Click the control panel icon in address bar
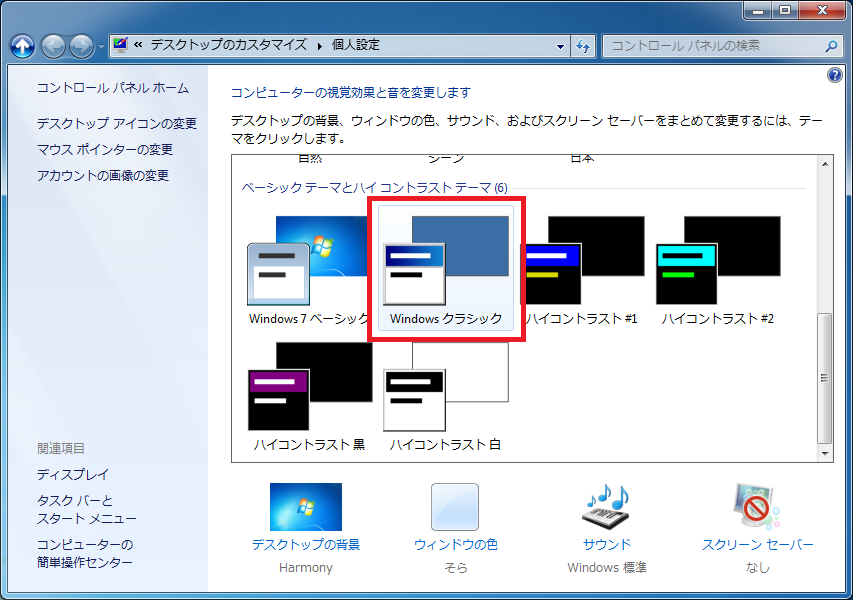This screenshot has height=600, width=853. point(120,45)
